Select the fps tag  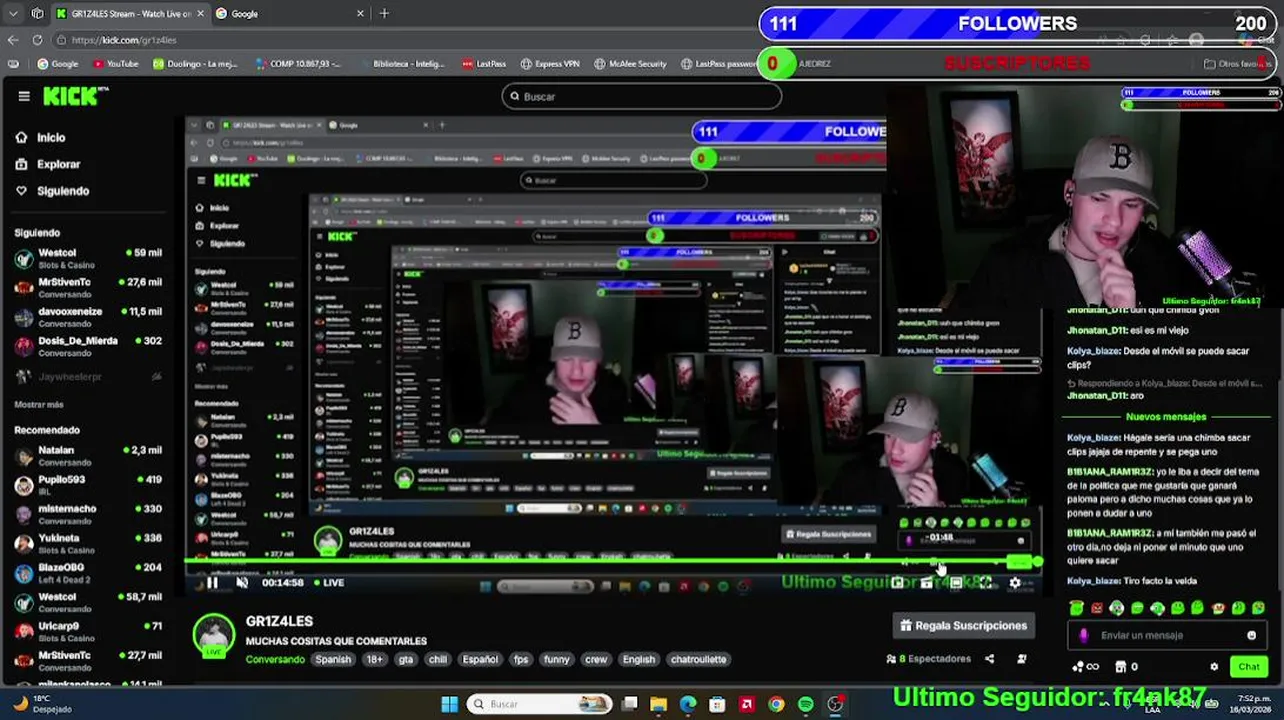click(521, 659)
